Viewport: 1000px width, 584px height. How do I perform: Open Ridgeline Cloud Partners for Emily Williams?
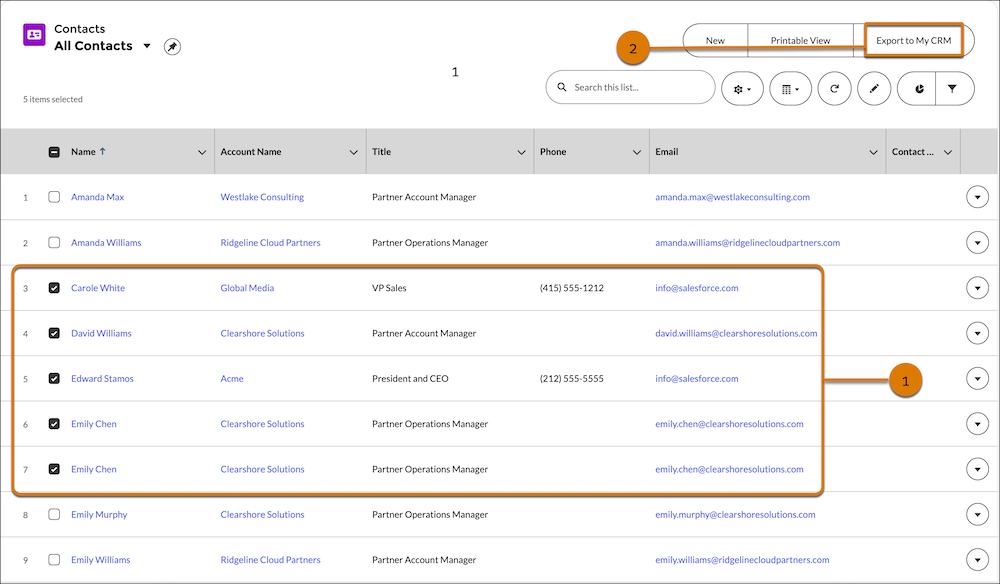coord(270,559)
